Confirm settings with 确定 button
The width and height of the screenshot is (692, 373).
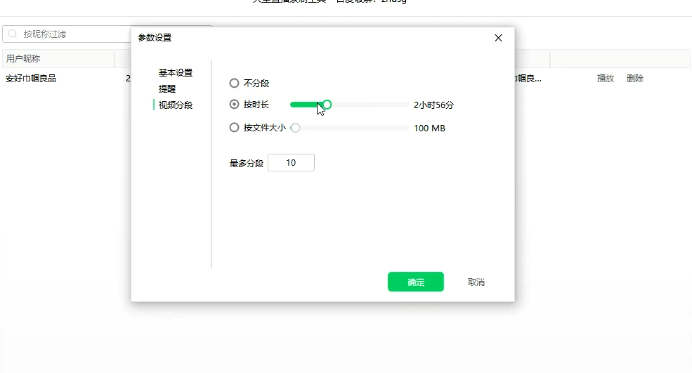tap(416, 282)
